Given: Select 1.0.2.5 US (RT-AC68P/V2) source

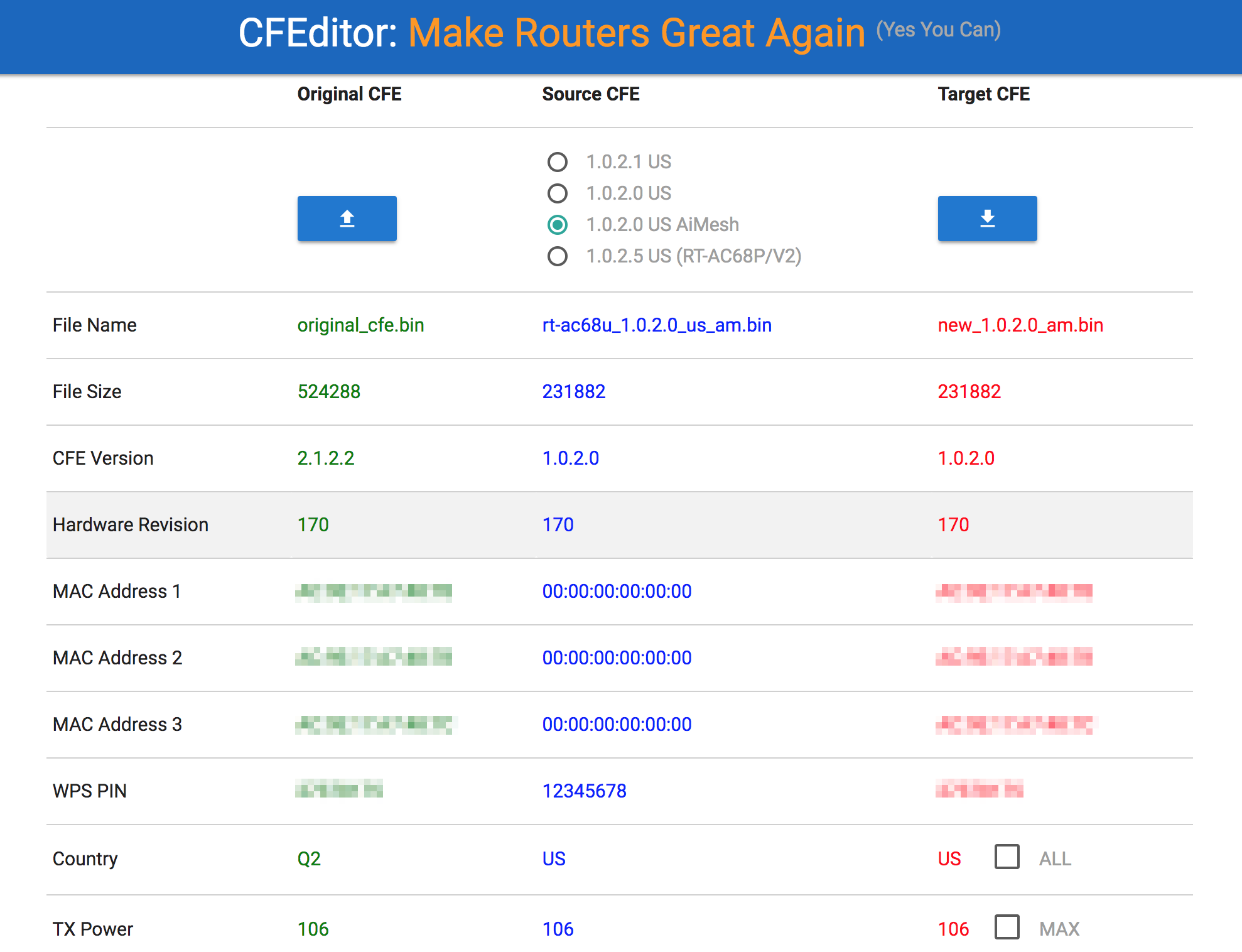Looking at the screenshot, I should pyautogui.click(x=557, y=256).
